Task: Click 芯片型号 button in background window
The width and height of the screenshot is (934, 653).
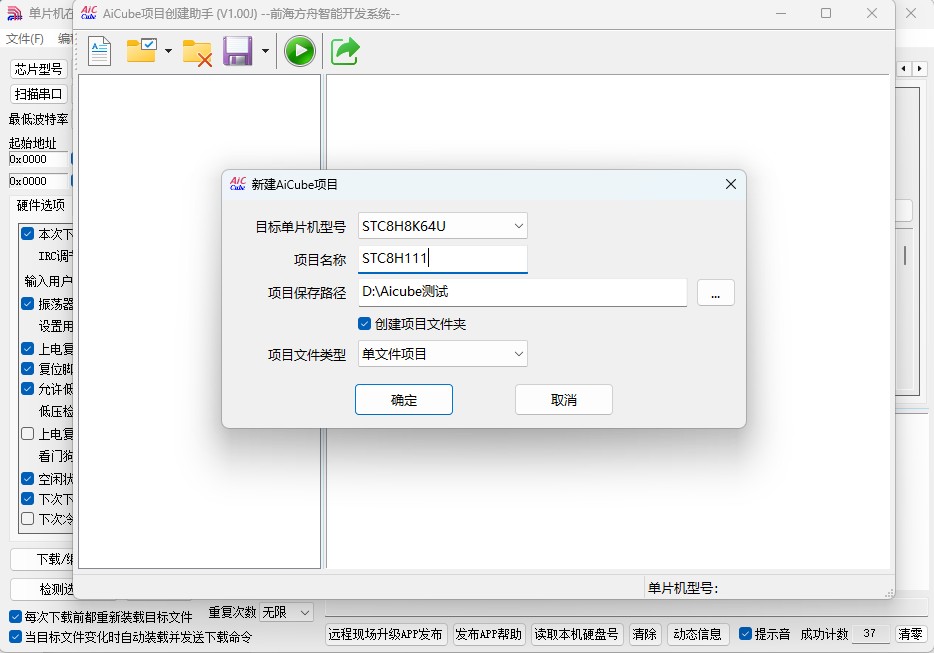Action: point(39,69)
